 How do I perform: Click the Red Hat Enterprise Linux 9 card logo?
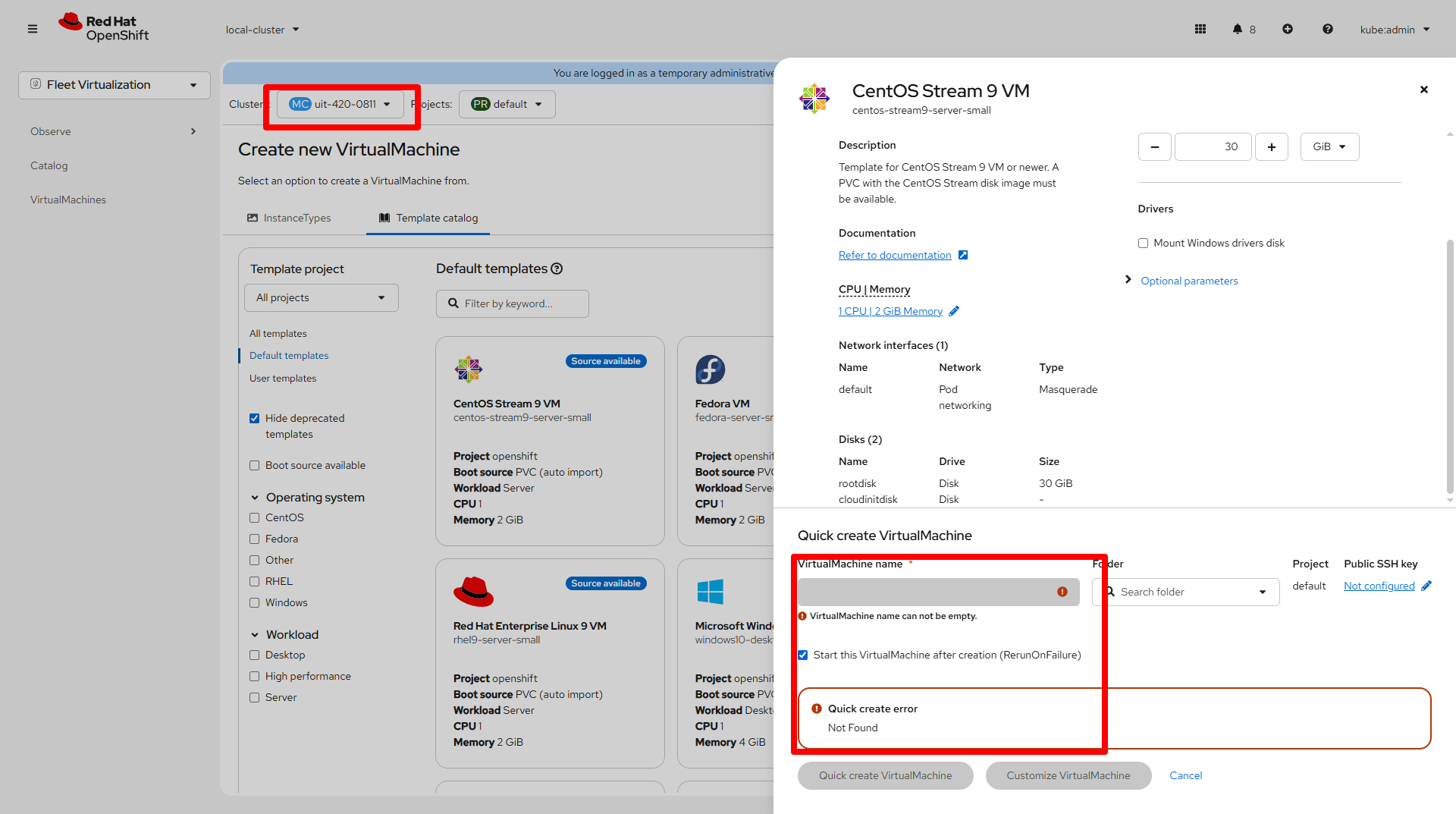tap(473, 592)
